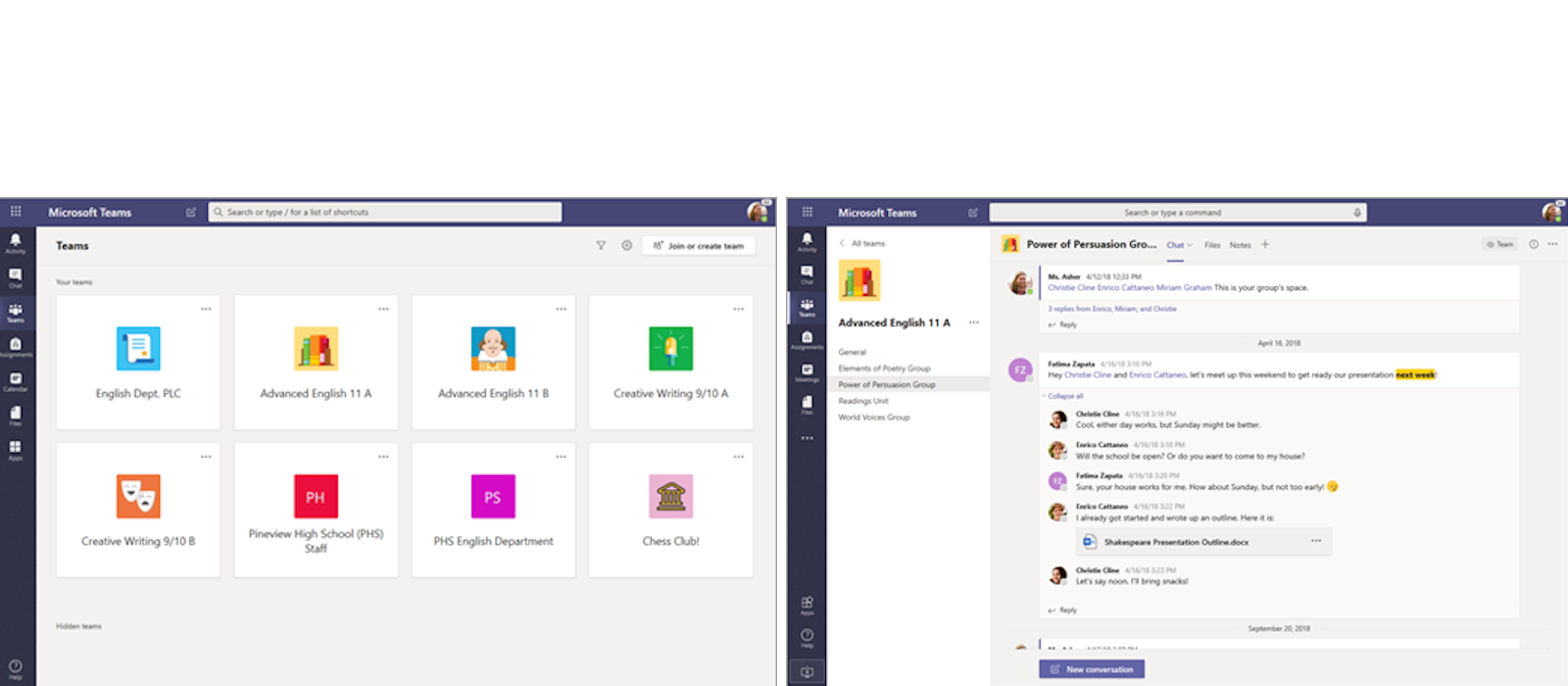This screenshot has width=1568, height=686.
Task: Open Files in the left window sidebar
Action: coord(16,416)
